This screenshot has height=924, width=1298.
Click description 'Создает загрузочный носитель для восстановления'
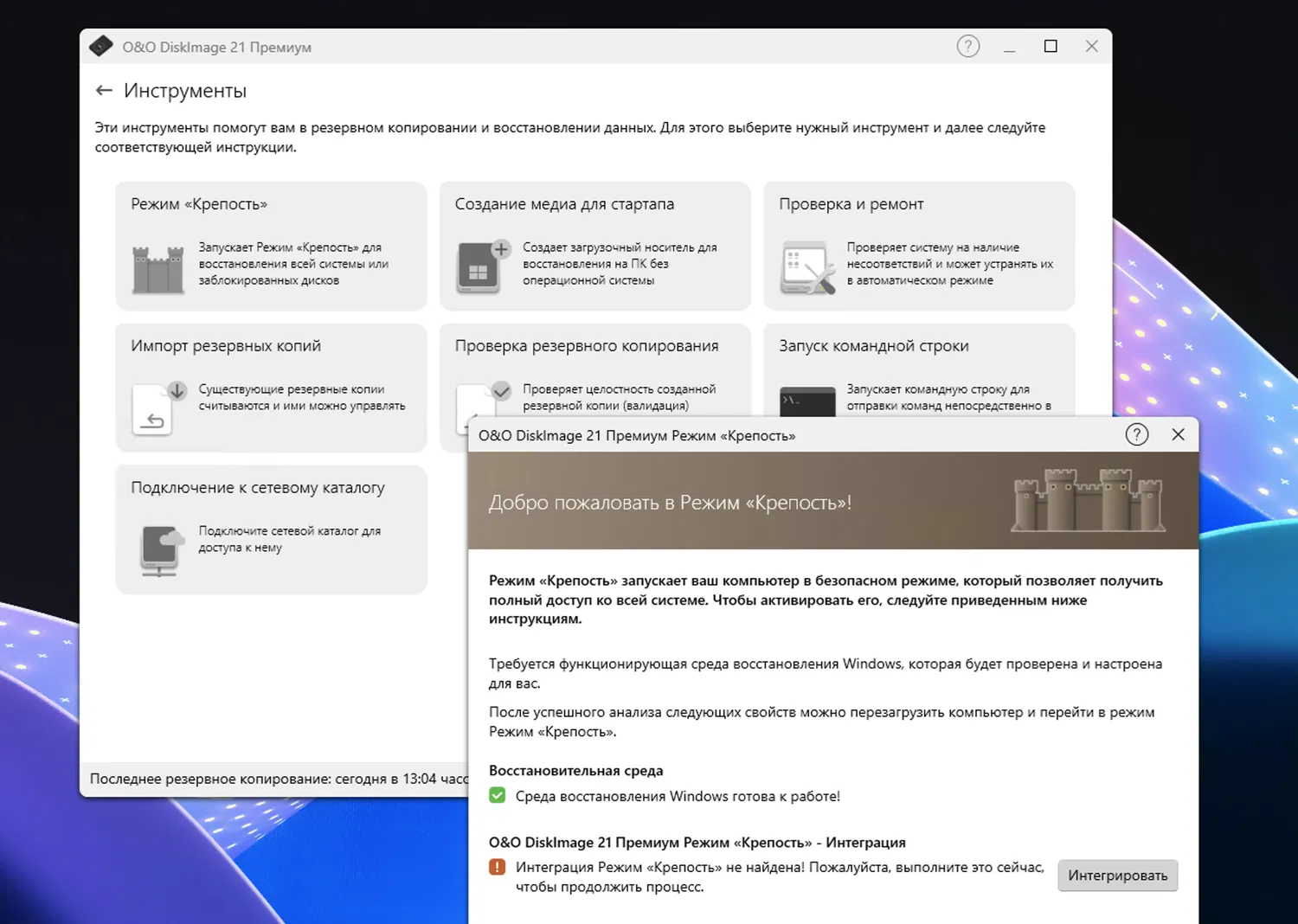(x=620, y=264)
